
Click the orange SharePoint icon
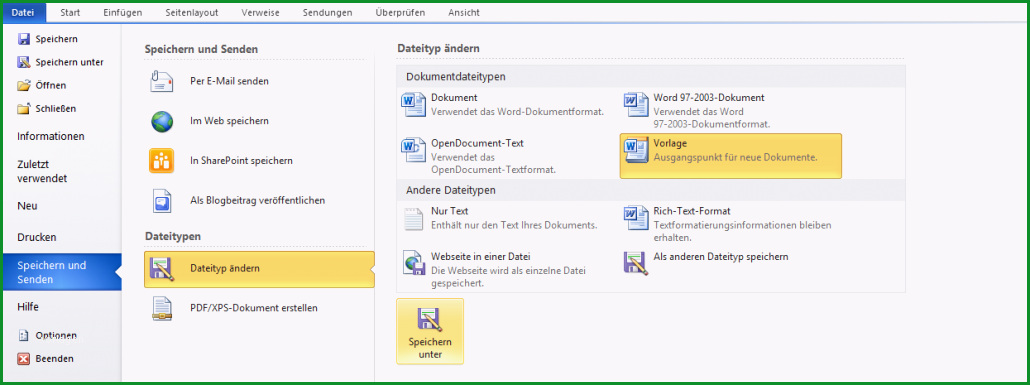tap(162, 161)
